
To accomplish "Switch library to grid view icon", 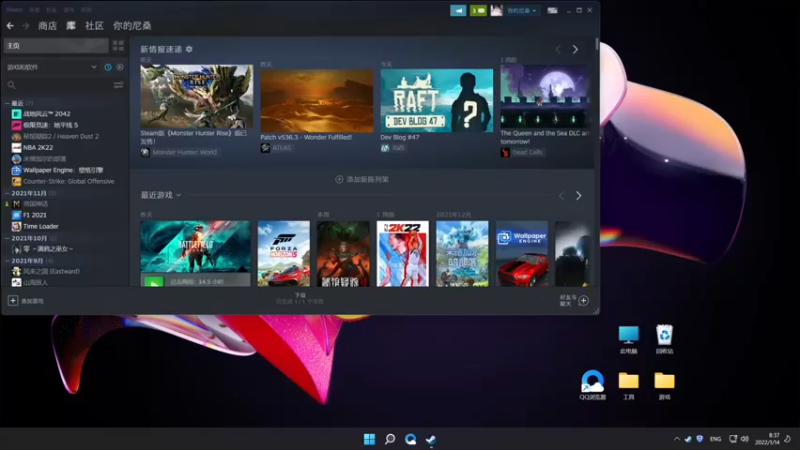I will (118, 45).
